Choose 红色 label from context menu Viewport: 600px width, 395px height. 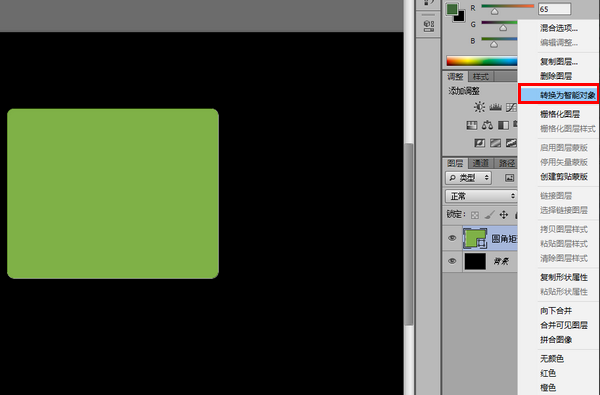pyautogui.click(x=548, y=373)
